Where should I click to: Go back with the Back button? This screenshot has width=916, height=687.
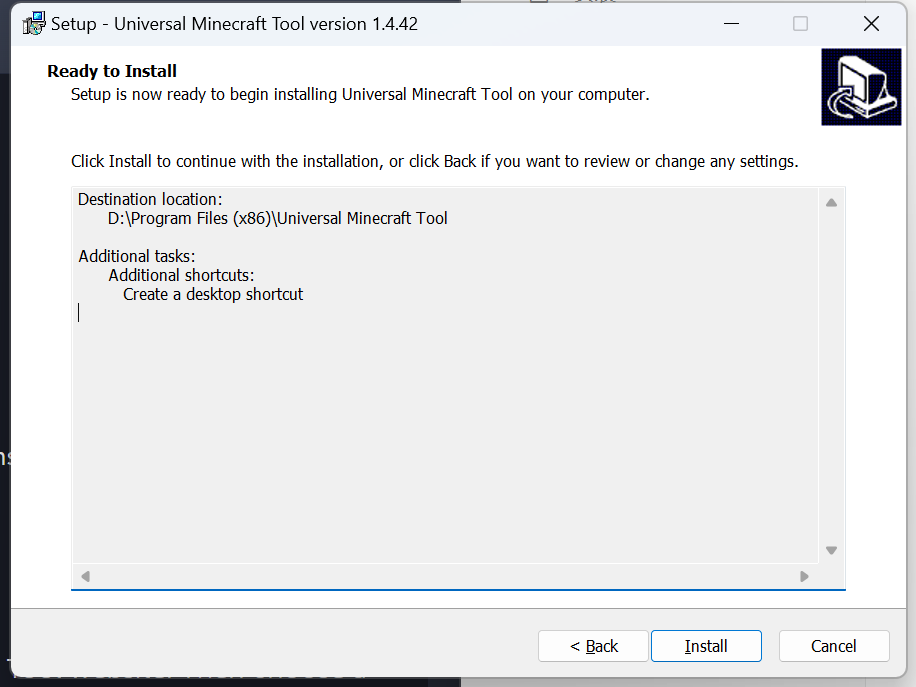click(594, 646)
